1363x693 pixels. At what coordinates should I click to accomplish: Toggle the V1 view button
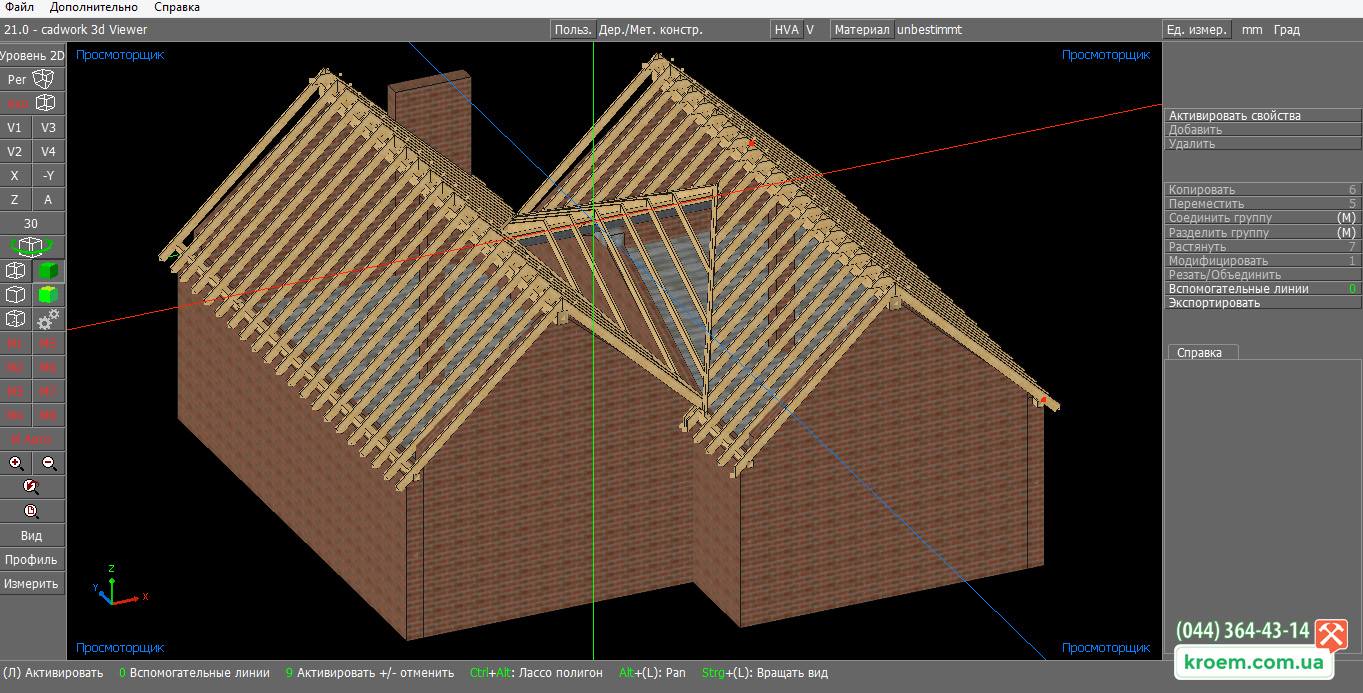15,127
